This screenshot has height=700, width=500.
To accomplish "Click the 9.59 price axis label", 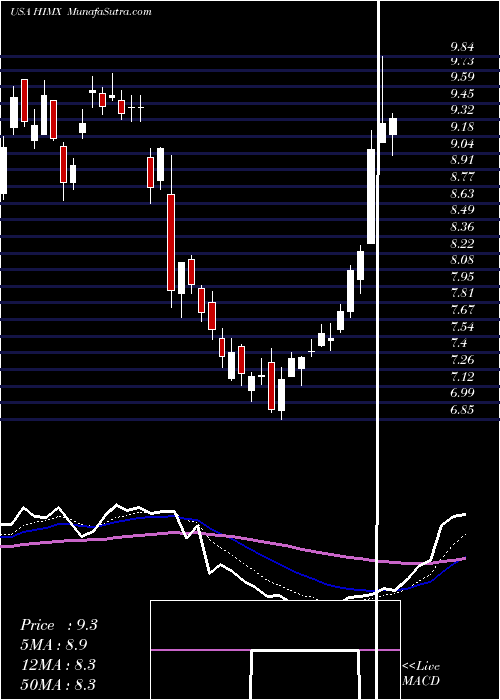I will coord(462,77).
